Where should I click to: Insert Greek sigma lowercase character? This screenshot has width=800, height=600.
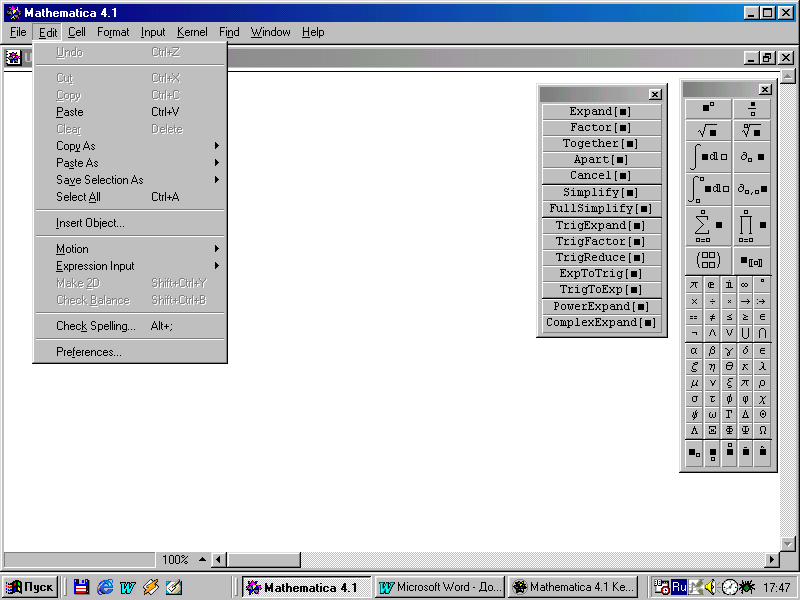(694, 398)
